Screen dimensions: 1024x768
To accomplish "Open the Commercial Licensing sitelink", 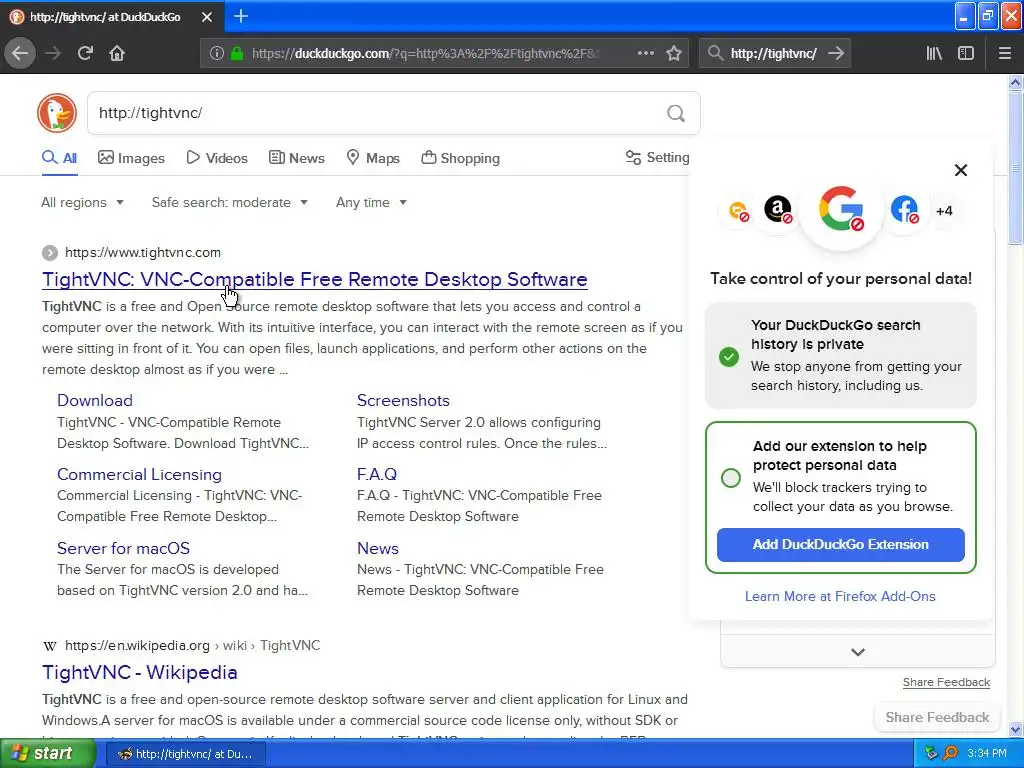I will click(139, 474).
